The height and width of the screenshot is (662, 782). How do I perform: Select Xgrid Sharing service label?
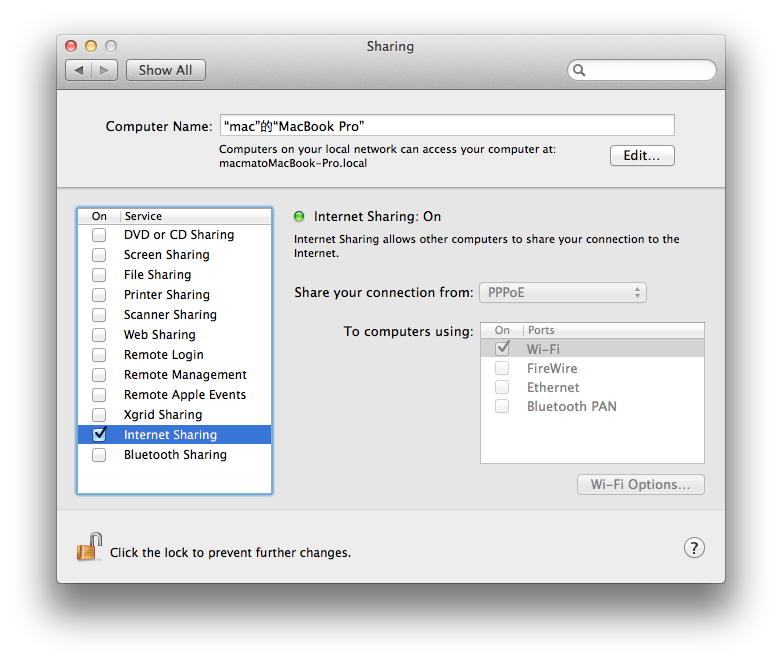[163, 415]
